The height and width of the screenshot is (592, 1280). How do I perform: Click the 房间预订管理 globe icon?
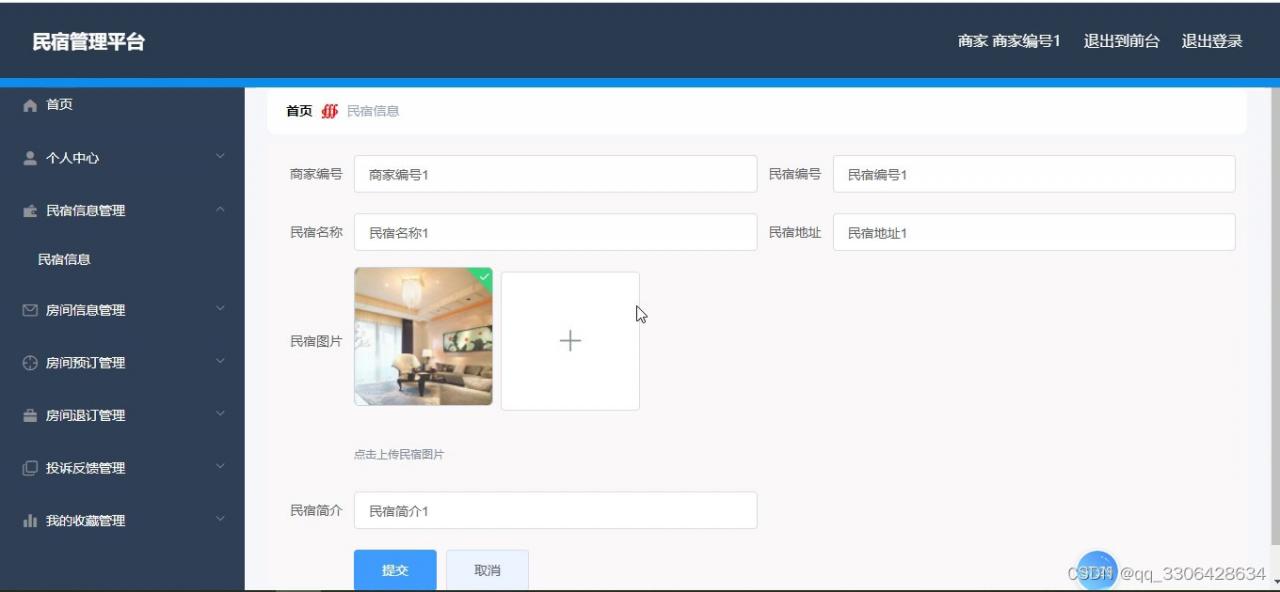[x=30, y=362]
